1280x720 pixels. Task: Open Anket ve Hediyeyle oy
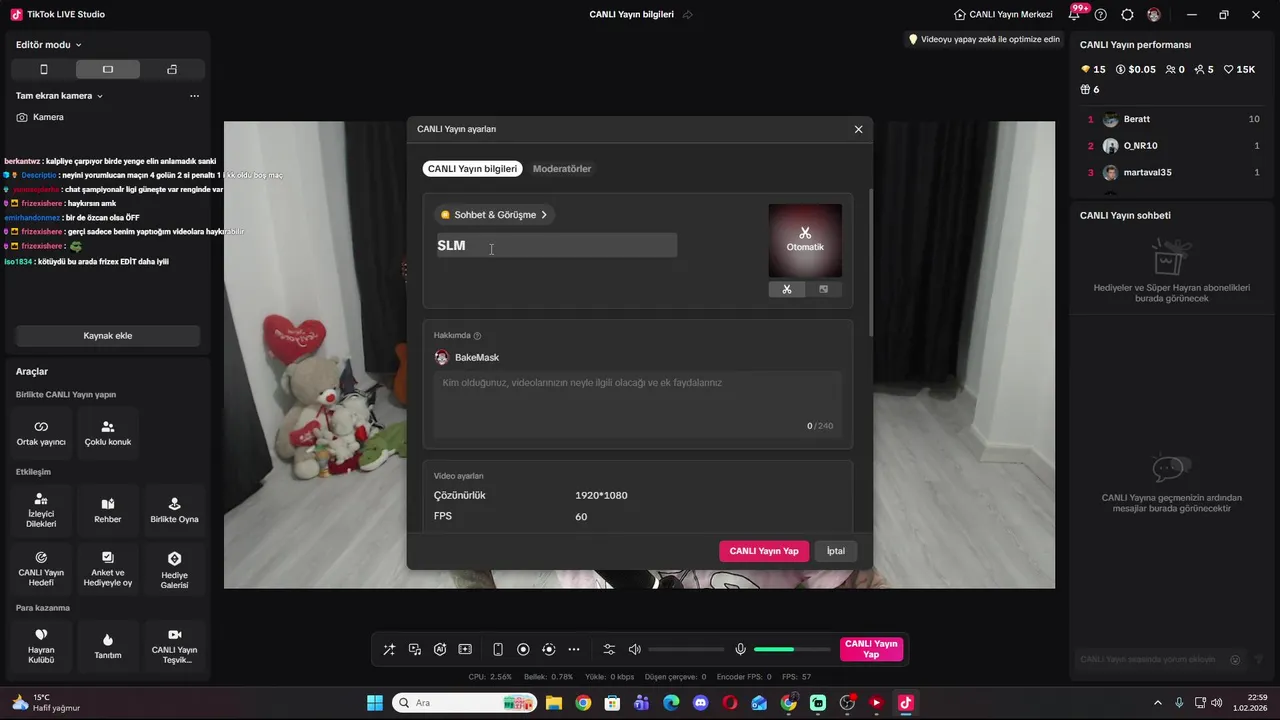[x=108, y=569]
